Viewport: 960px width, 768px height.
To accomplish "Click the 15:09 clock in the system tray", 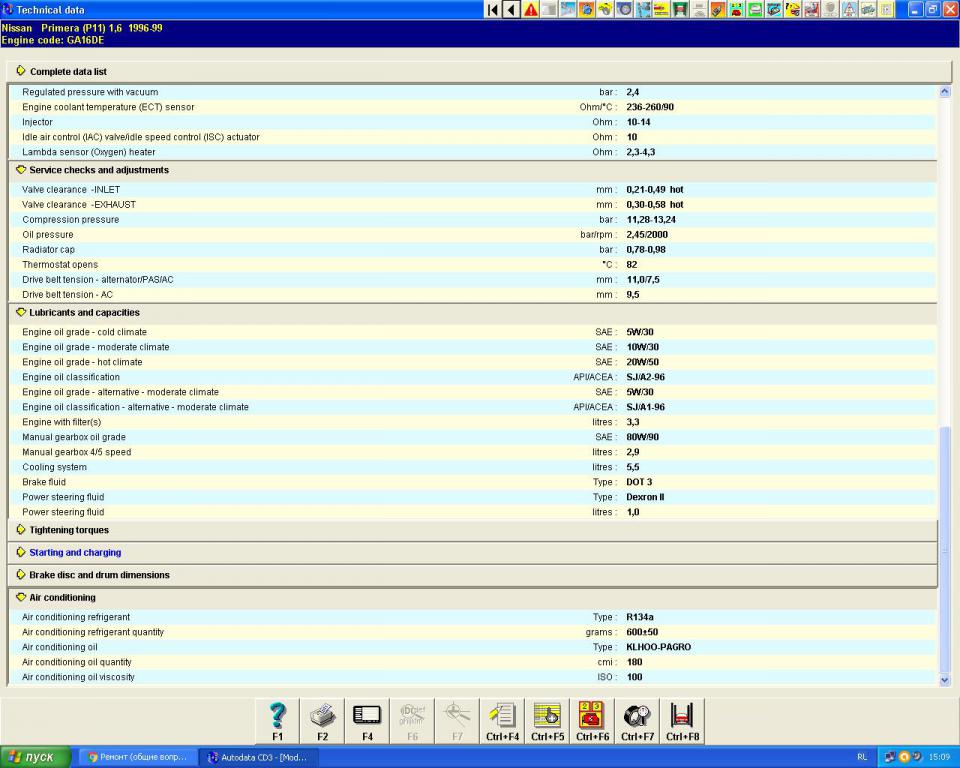I will click(939, 758).
